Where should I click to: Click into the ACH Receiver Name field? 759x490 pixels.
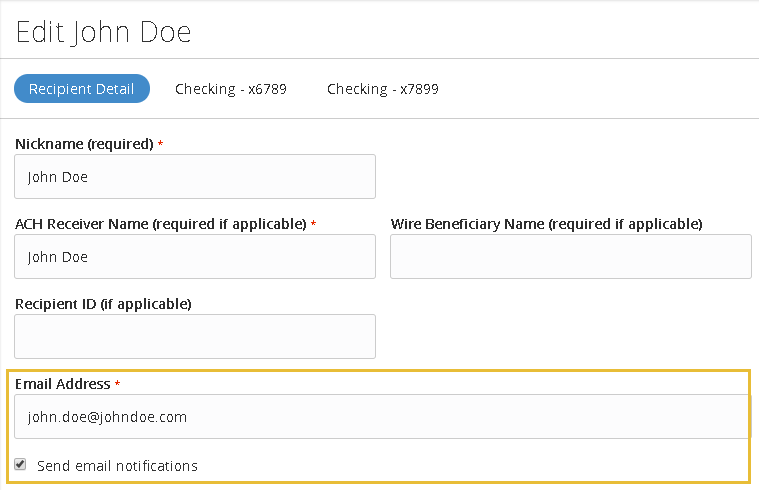coord(195,257)
